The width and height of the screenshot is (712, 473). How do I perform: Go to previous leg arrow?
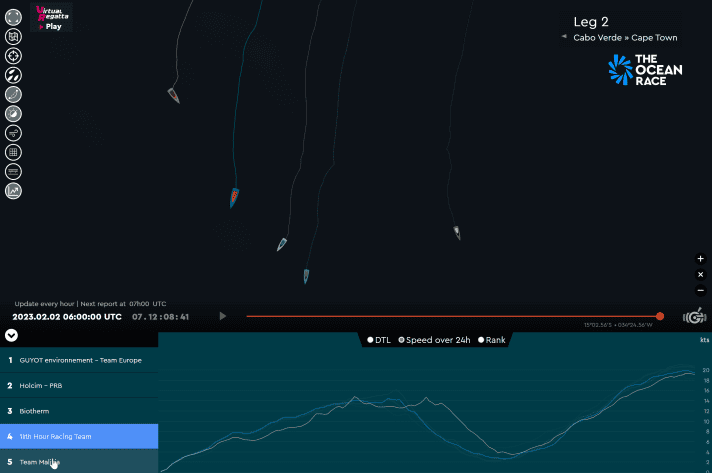pos(564,36)
